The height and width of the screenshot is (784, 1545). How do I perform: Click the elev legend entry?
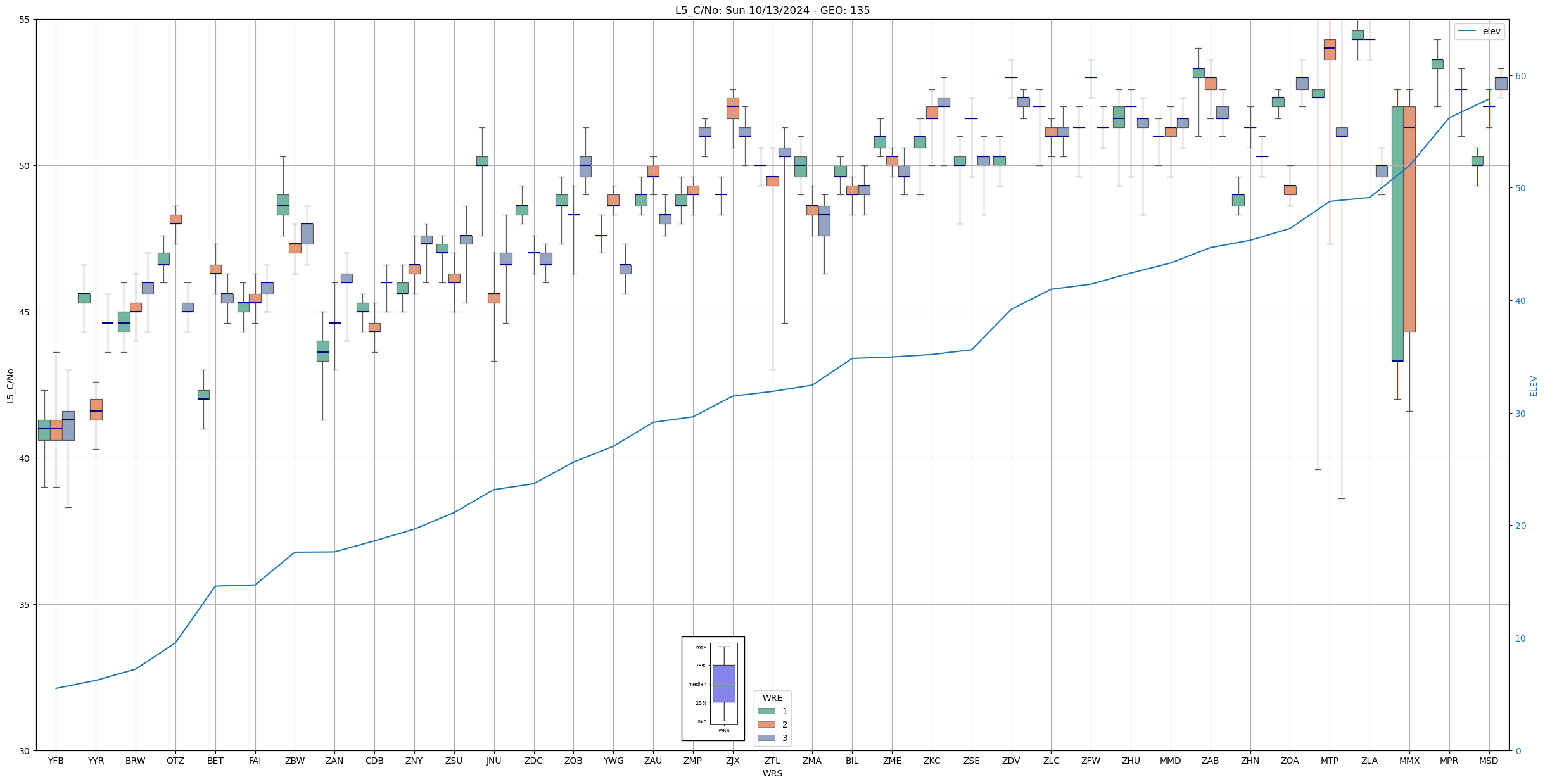(1479, 31)
